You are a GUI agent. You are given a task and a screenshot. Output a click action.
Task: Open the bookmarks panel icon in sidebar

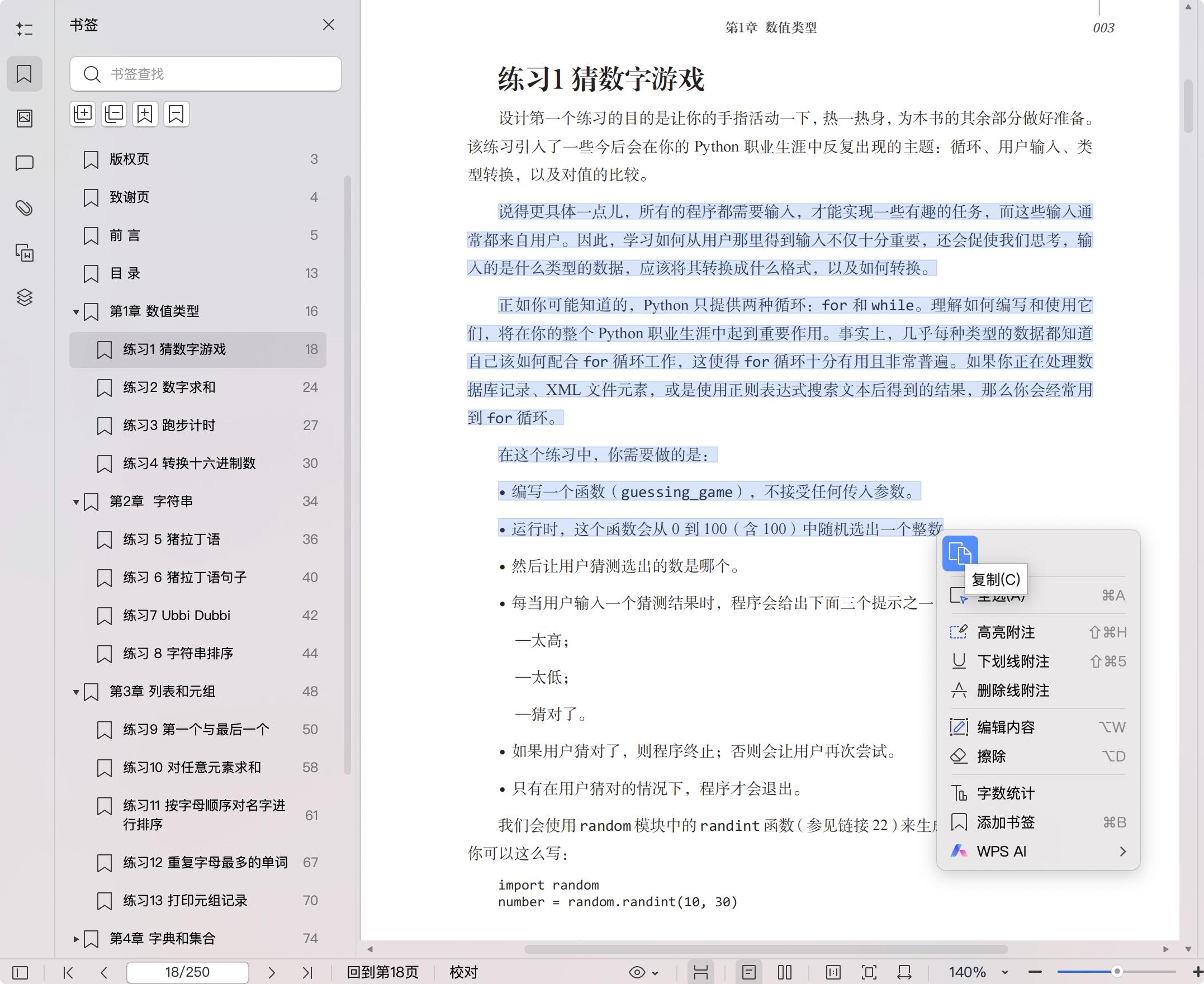pyautogui.click(x=25, y=74)
